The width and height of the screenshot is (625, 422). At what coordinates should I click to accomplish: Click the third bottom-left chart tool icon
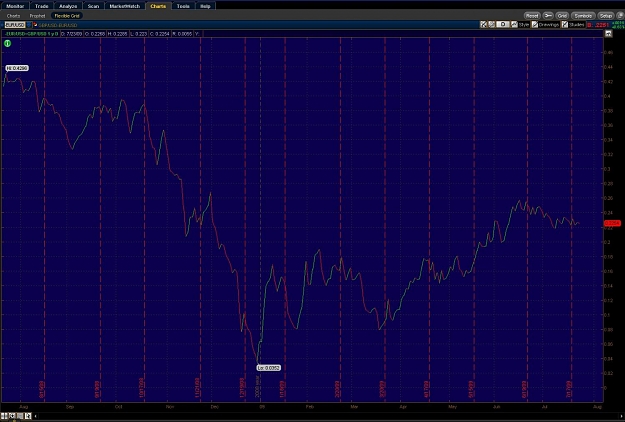point(20,416)
